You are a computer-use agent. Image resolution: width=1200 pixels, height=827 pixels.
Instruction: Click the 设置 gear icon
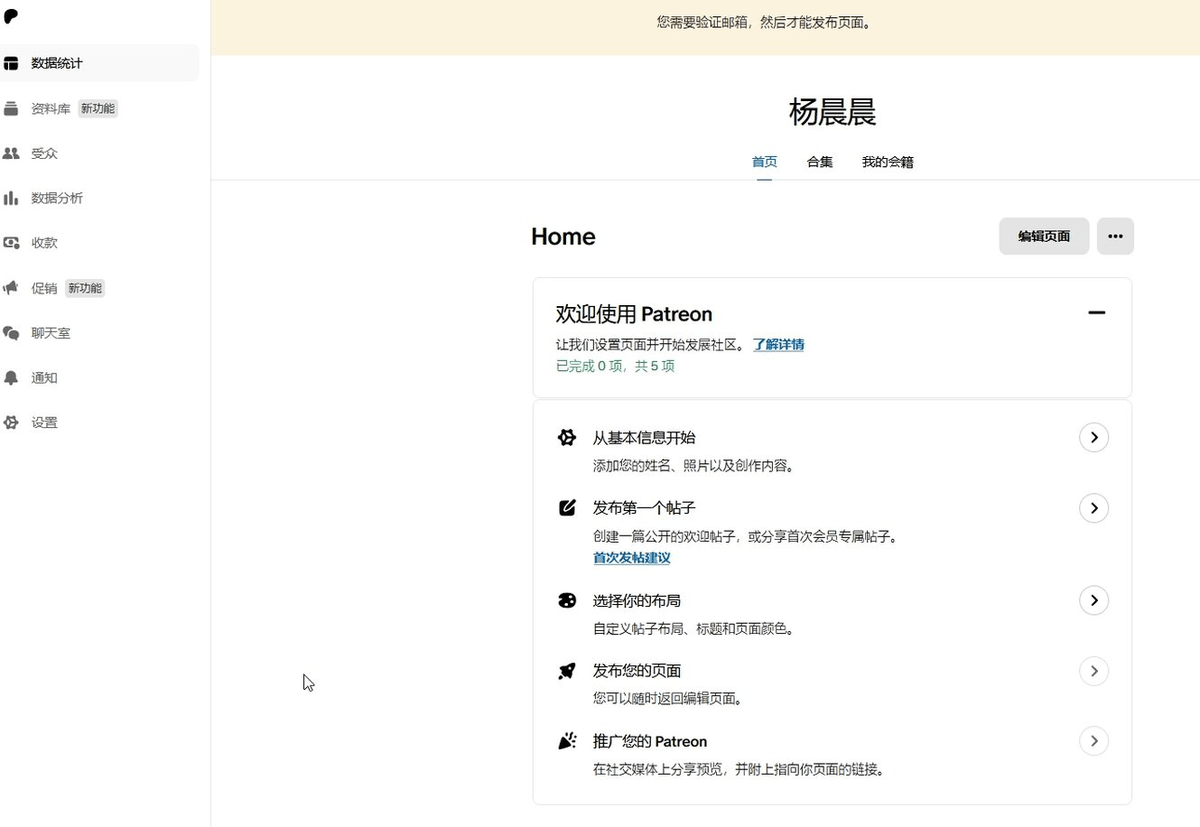pyautogui.click(x=11, y=423)
